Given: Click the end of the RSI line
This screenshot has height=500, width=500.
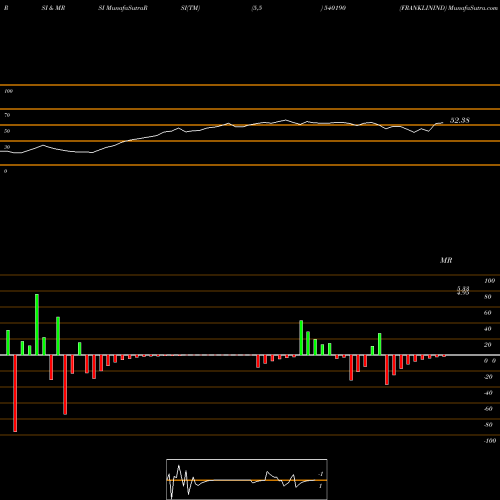Looking at the screenshot, I should pyautogui.click(x=443, y=122).
